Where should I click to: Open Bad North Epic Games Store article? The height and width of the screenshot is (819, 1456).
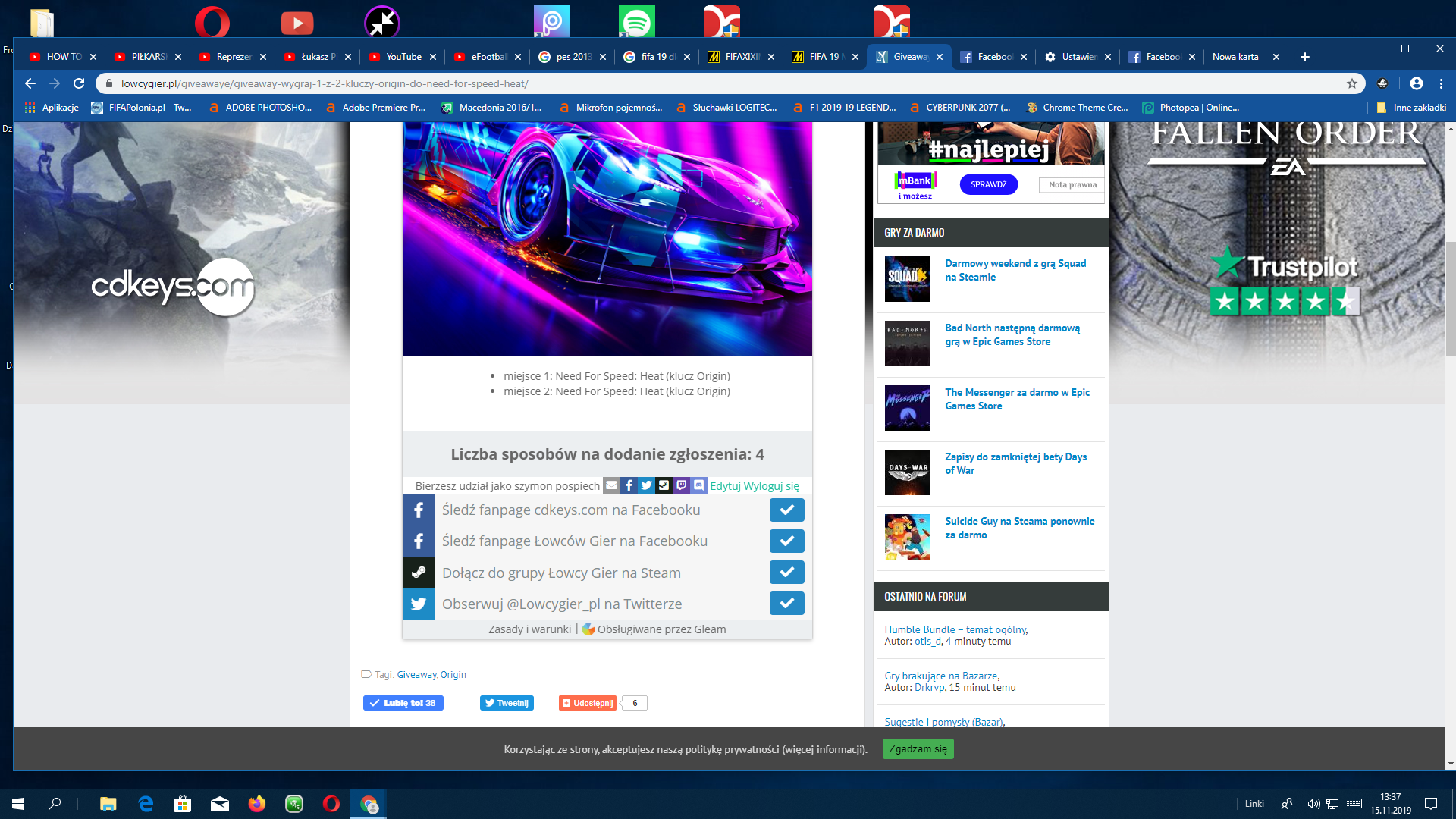tap(1012, 334)
